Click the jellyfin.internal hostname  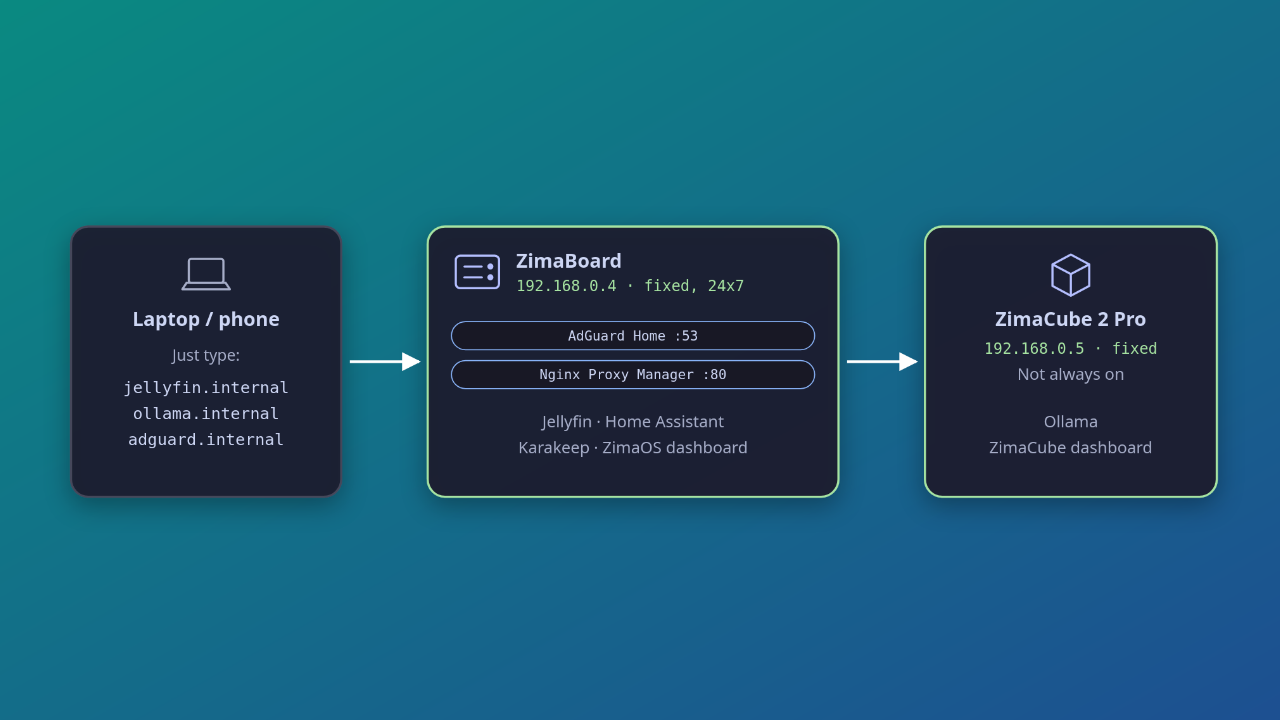(206, 388)
